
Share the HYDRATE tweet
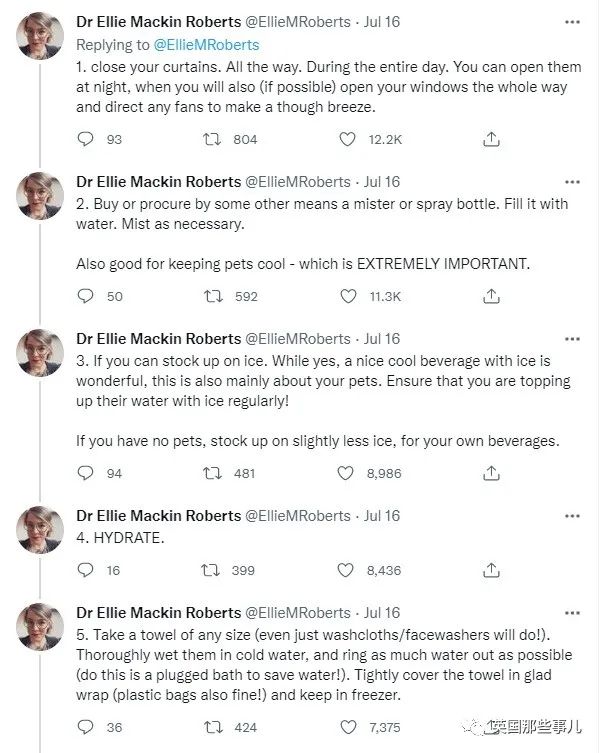(491, 570)
